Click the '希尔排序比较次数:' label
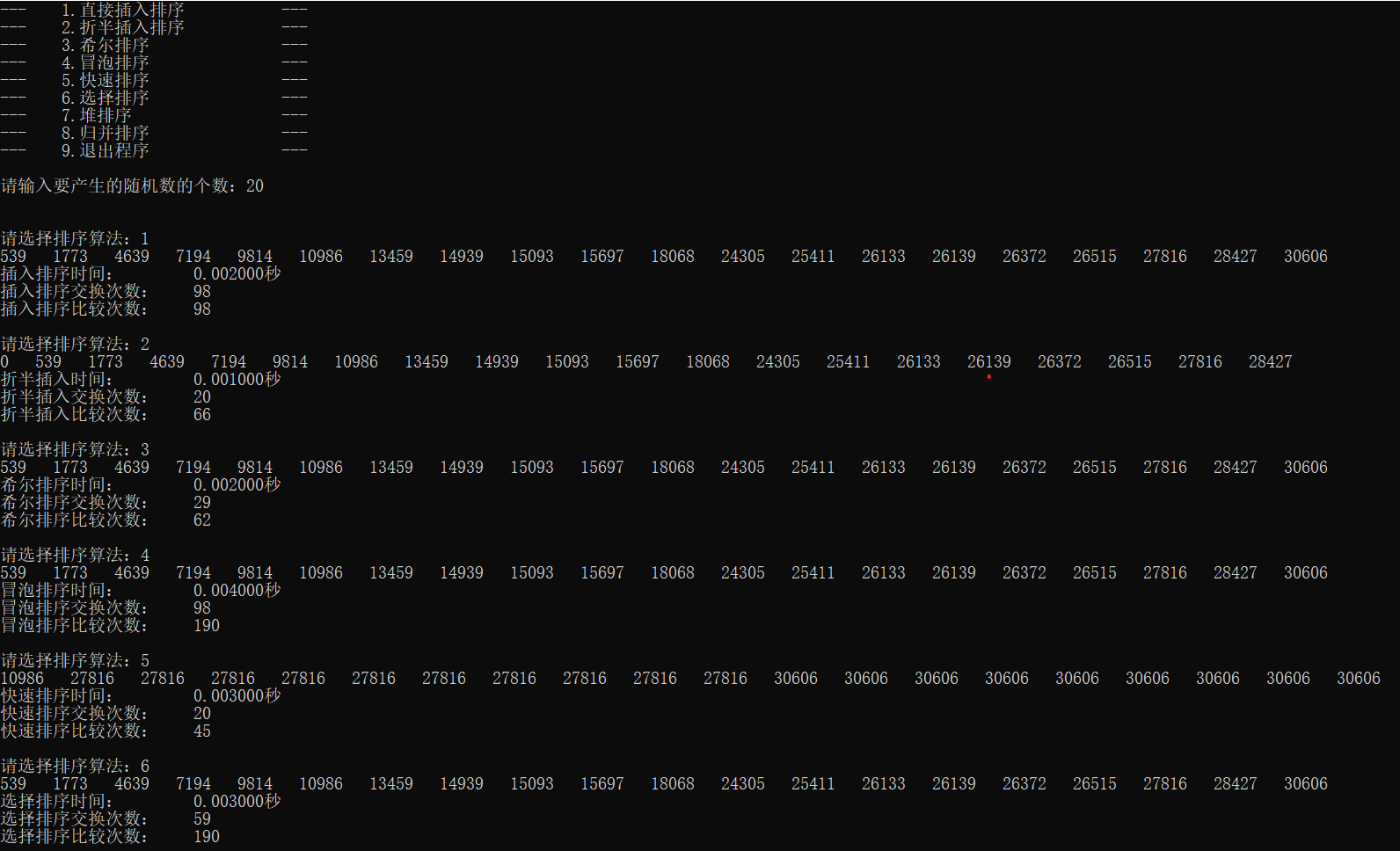This screenshot has height=851, width=1400. (x=75, y=520)
